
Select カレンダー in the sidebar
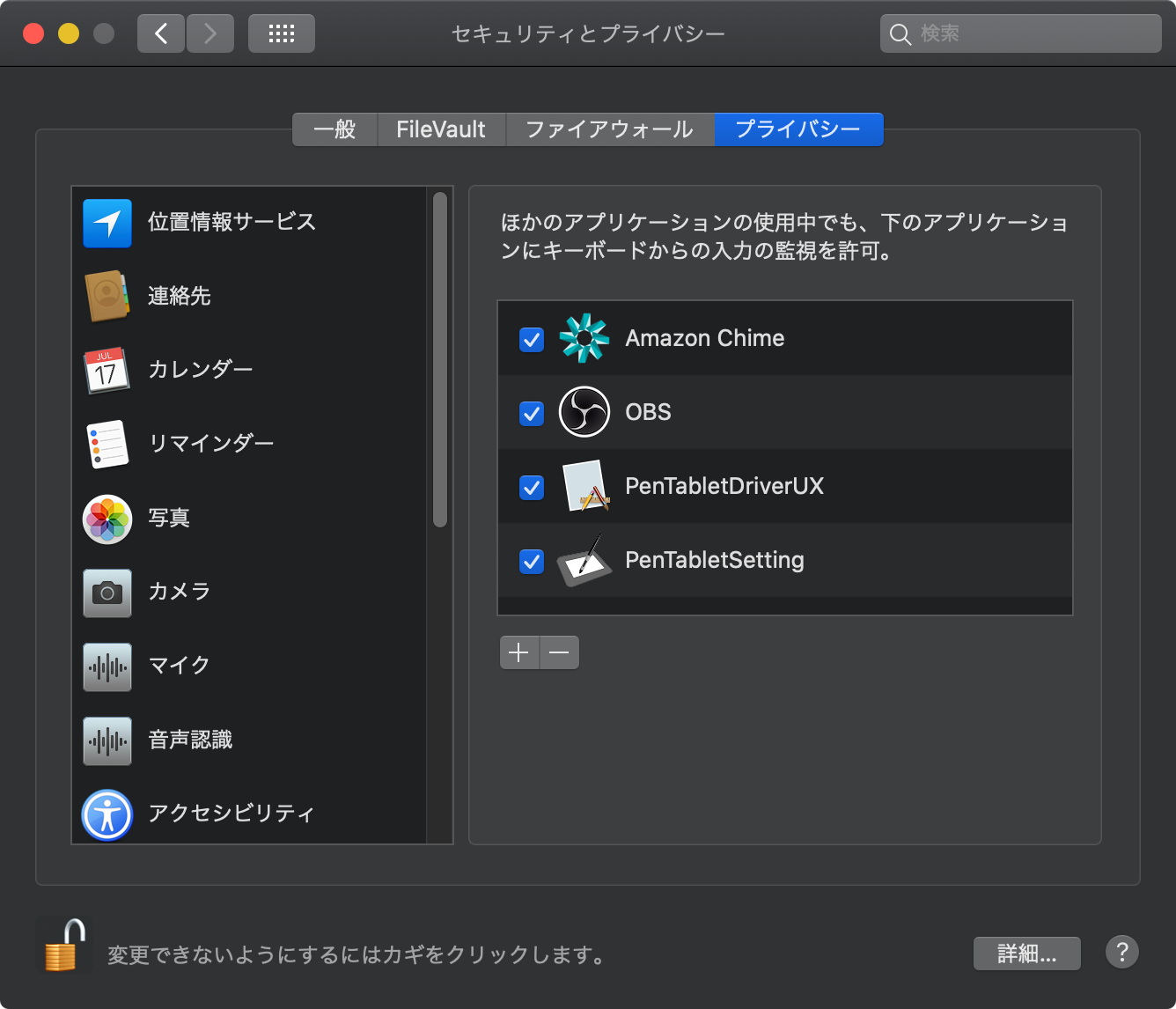(x=201, y=370)
